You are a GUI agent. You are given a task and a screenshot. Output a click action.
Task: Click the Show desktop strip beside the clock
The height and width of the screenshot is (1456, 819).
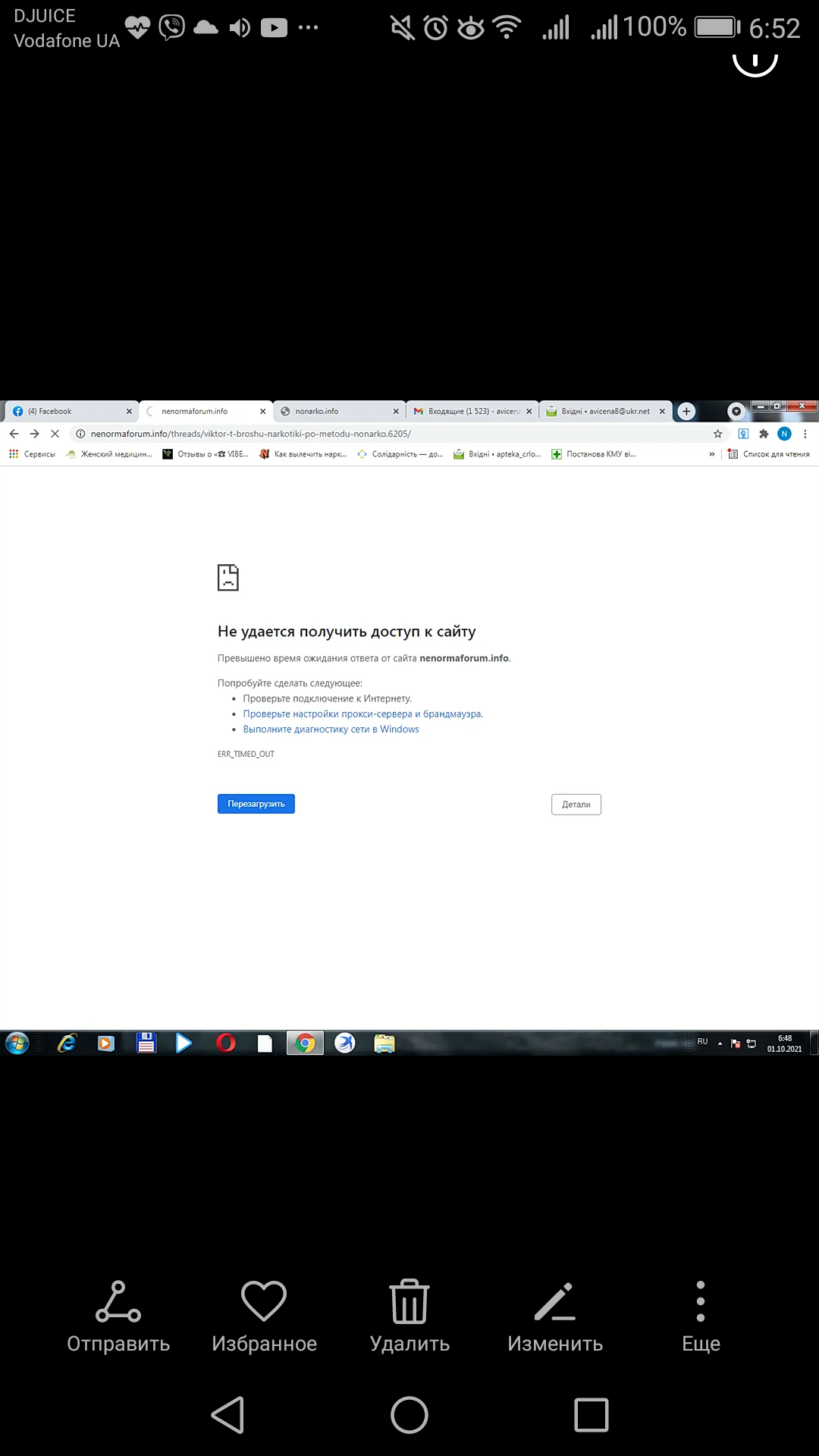814,1043
